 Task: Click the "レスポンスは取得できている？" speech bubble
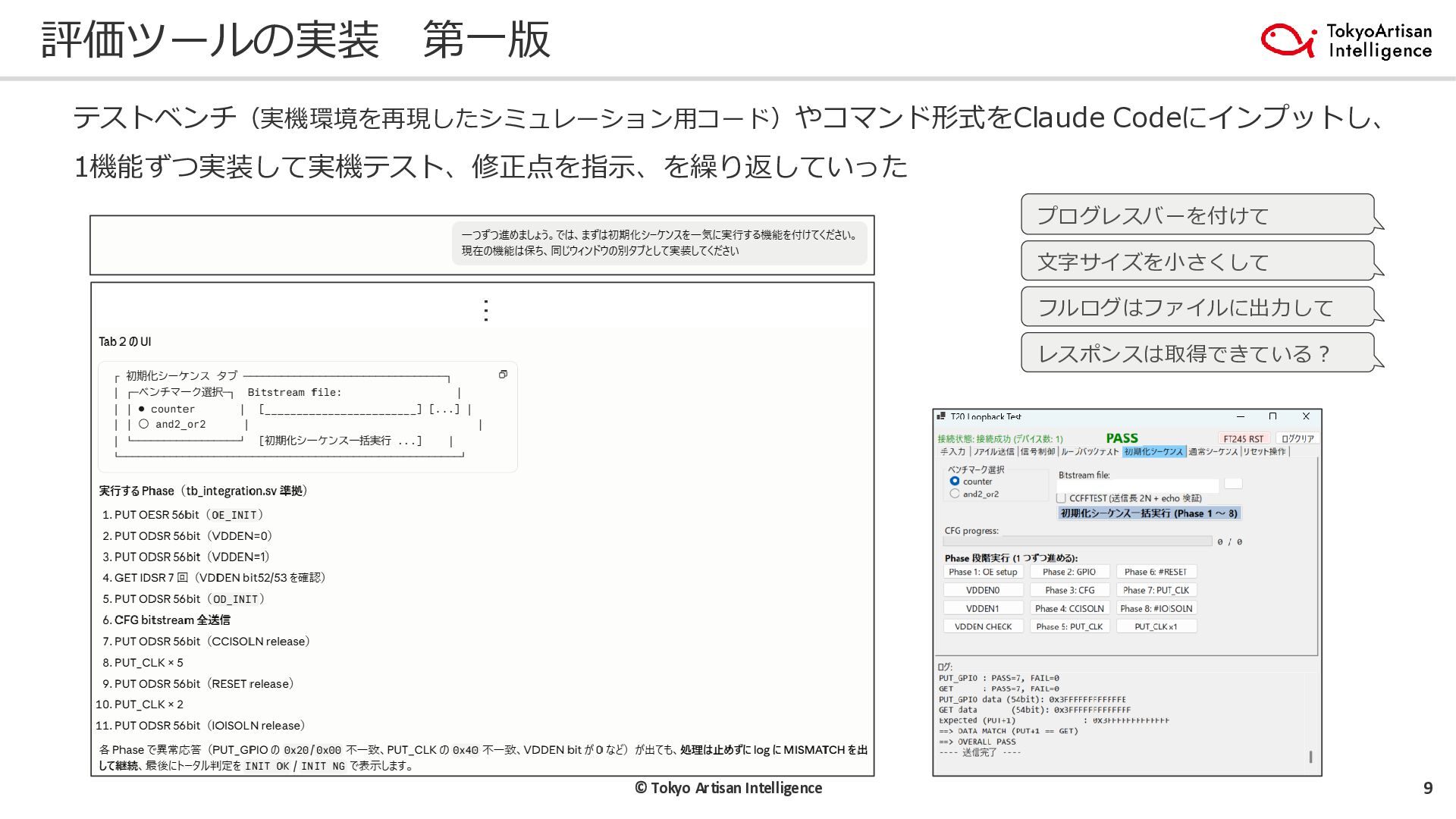tap(1198, 353)
